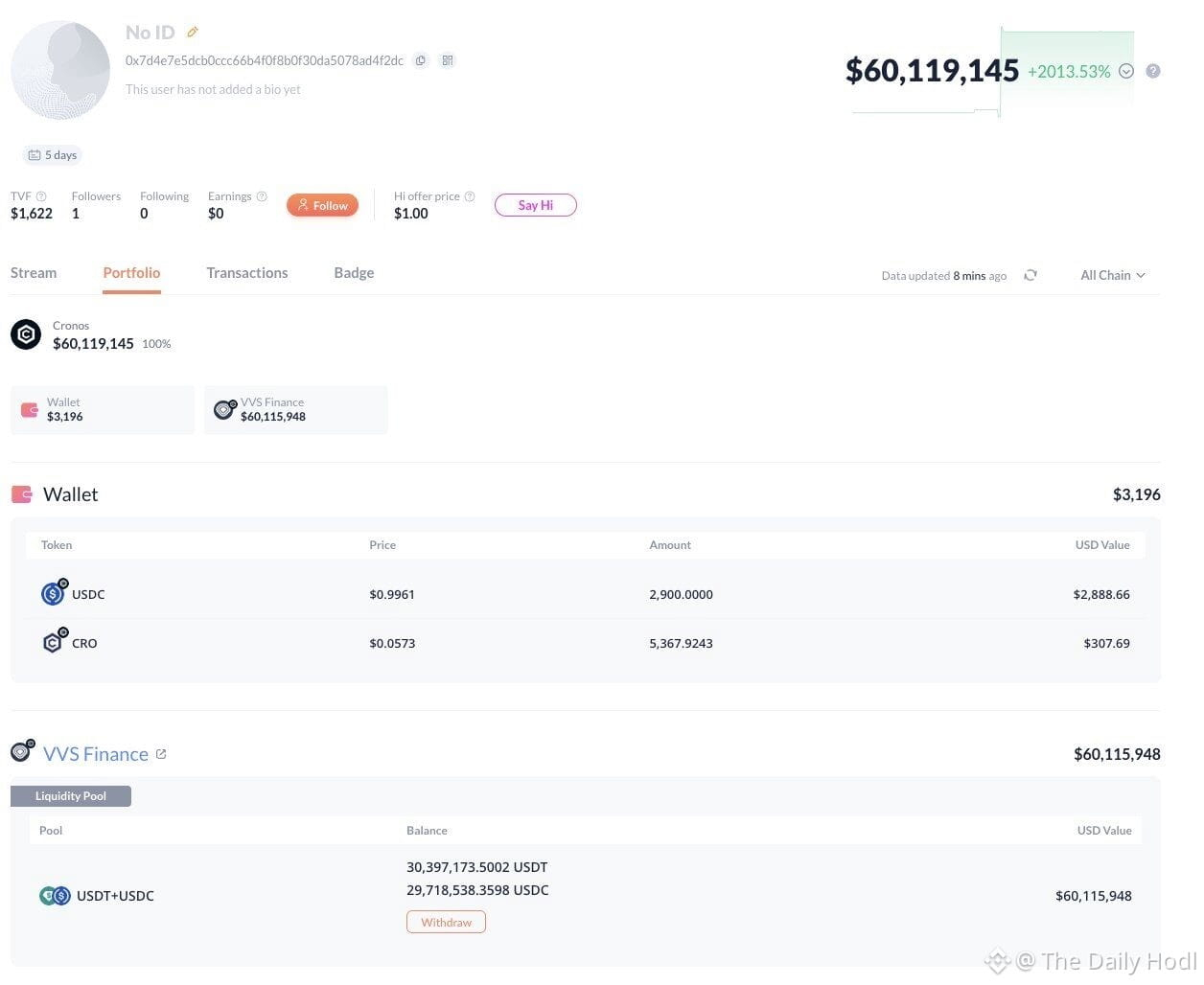The width and height of the screenshot is (1204, 985).
Task: Click the USDC USD value $2,888.66
Action: coord(1101,594)
